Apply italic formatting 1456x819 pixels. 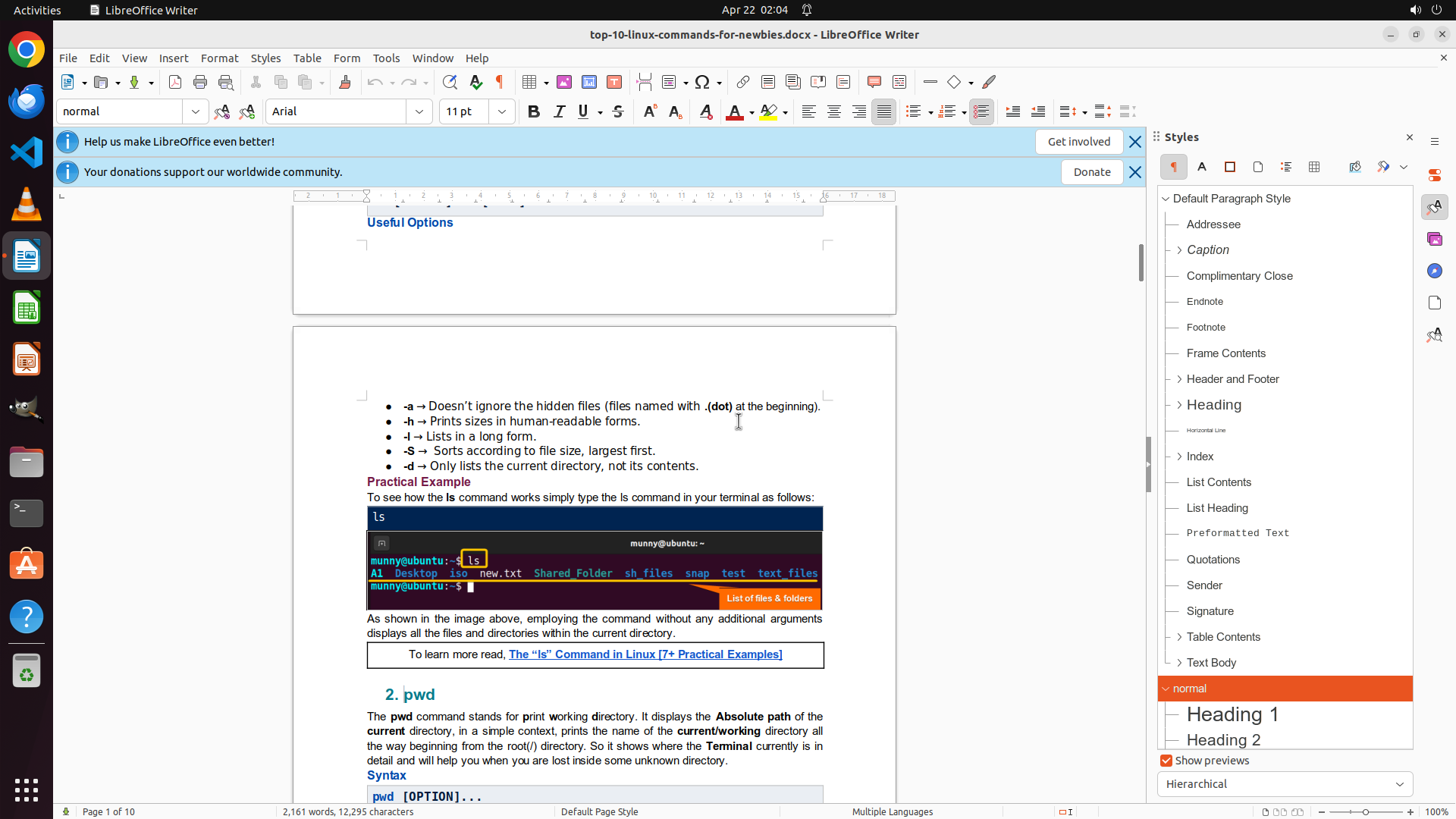tap(559, 111)
